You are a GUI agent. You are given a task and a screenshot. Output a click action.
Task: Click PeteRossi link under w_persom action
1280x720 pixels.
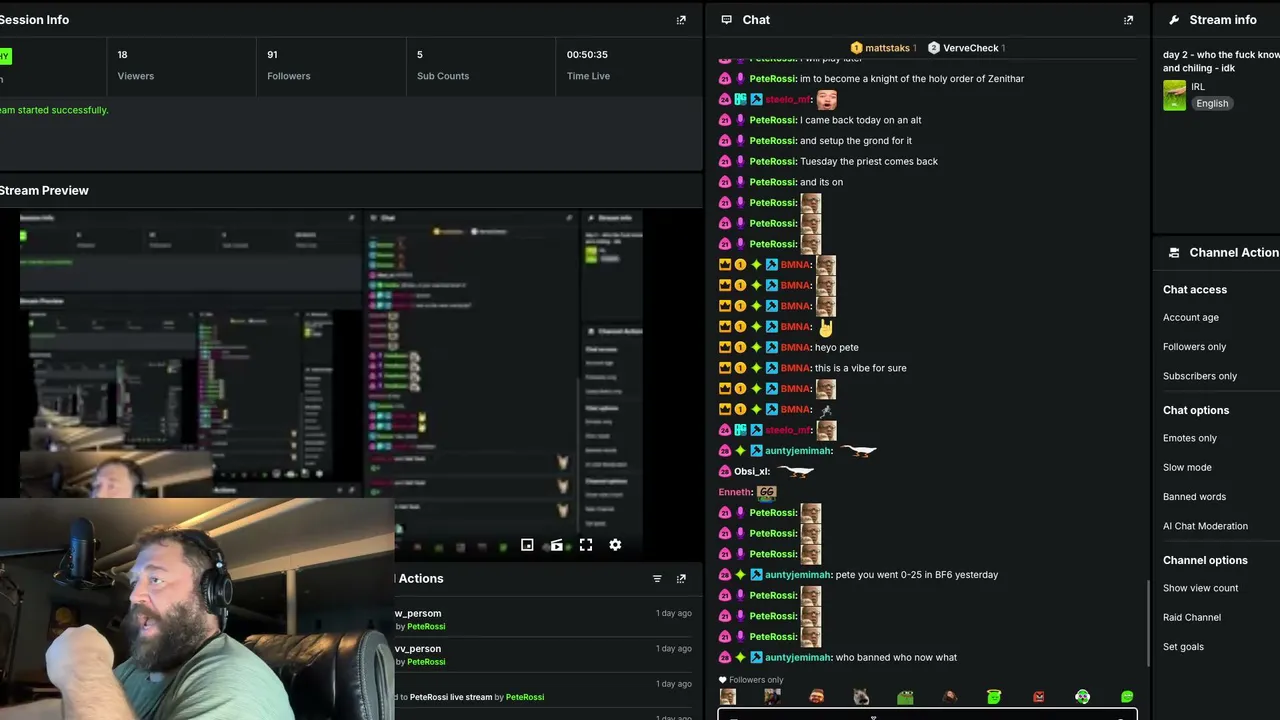coord(426,627)
